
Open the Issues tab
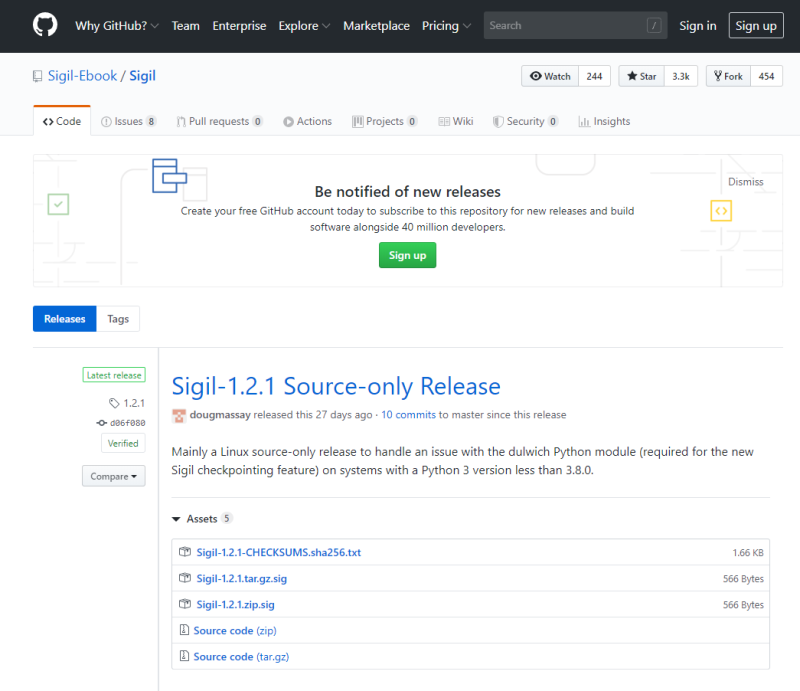point(128,121)
